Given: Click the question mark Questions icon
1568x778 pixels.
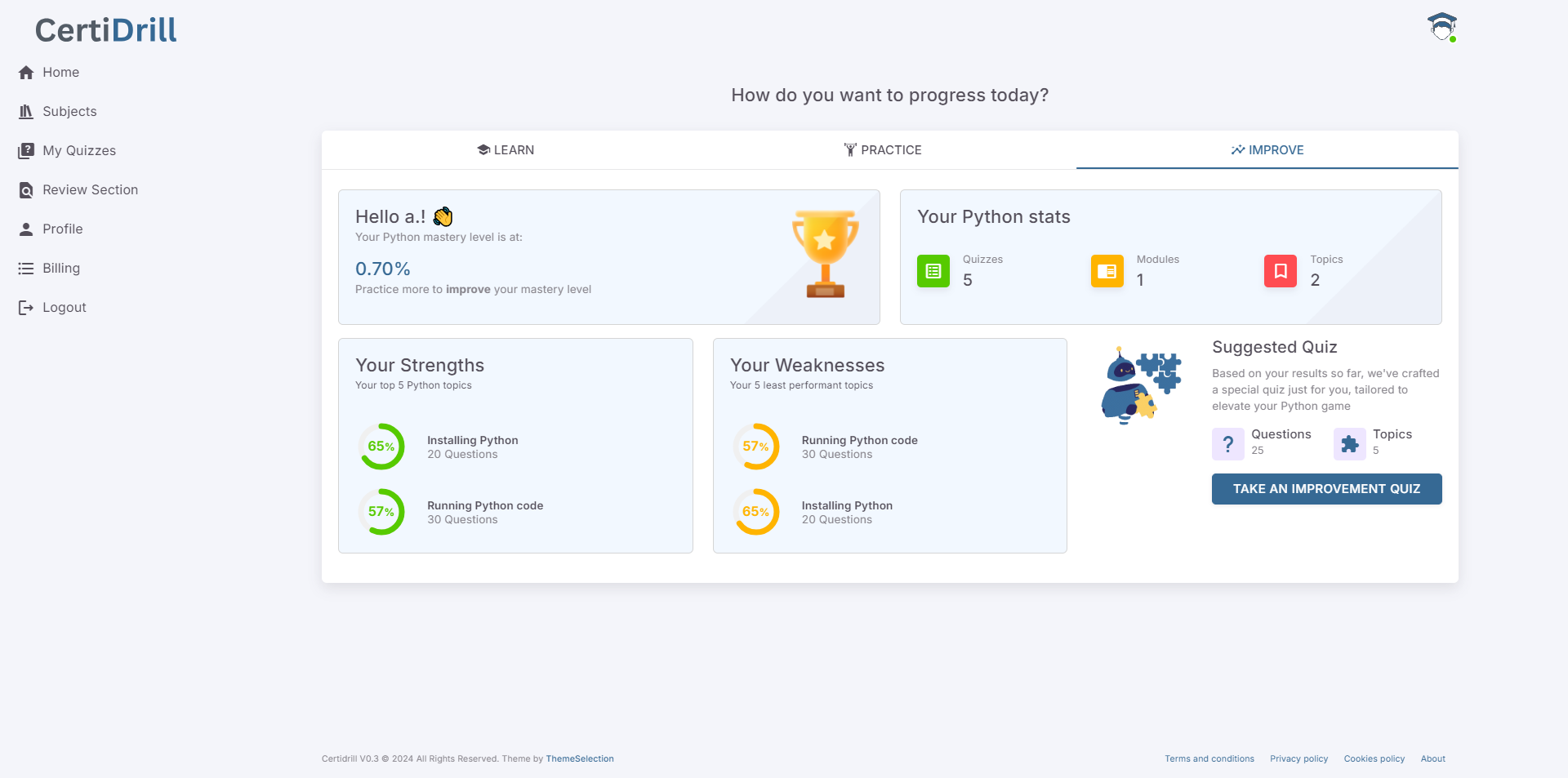Looking at the screenshot, I should coord(1228,444).
